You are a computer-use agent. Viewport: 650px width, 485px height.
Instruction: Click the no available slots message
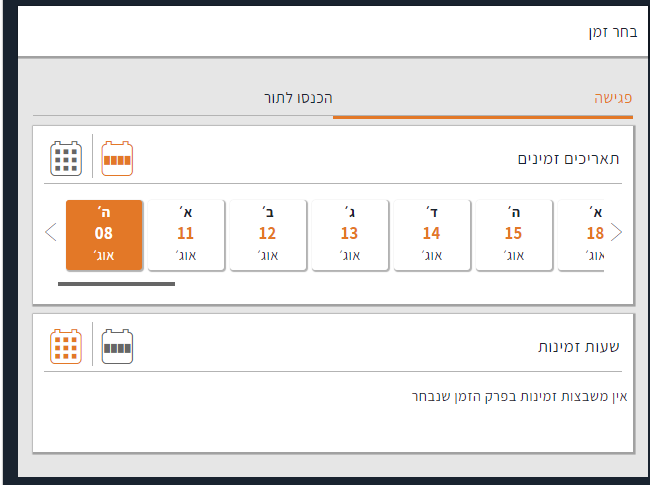point(519,396)
